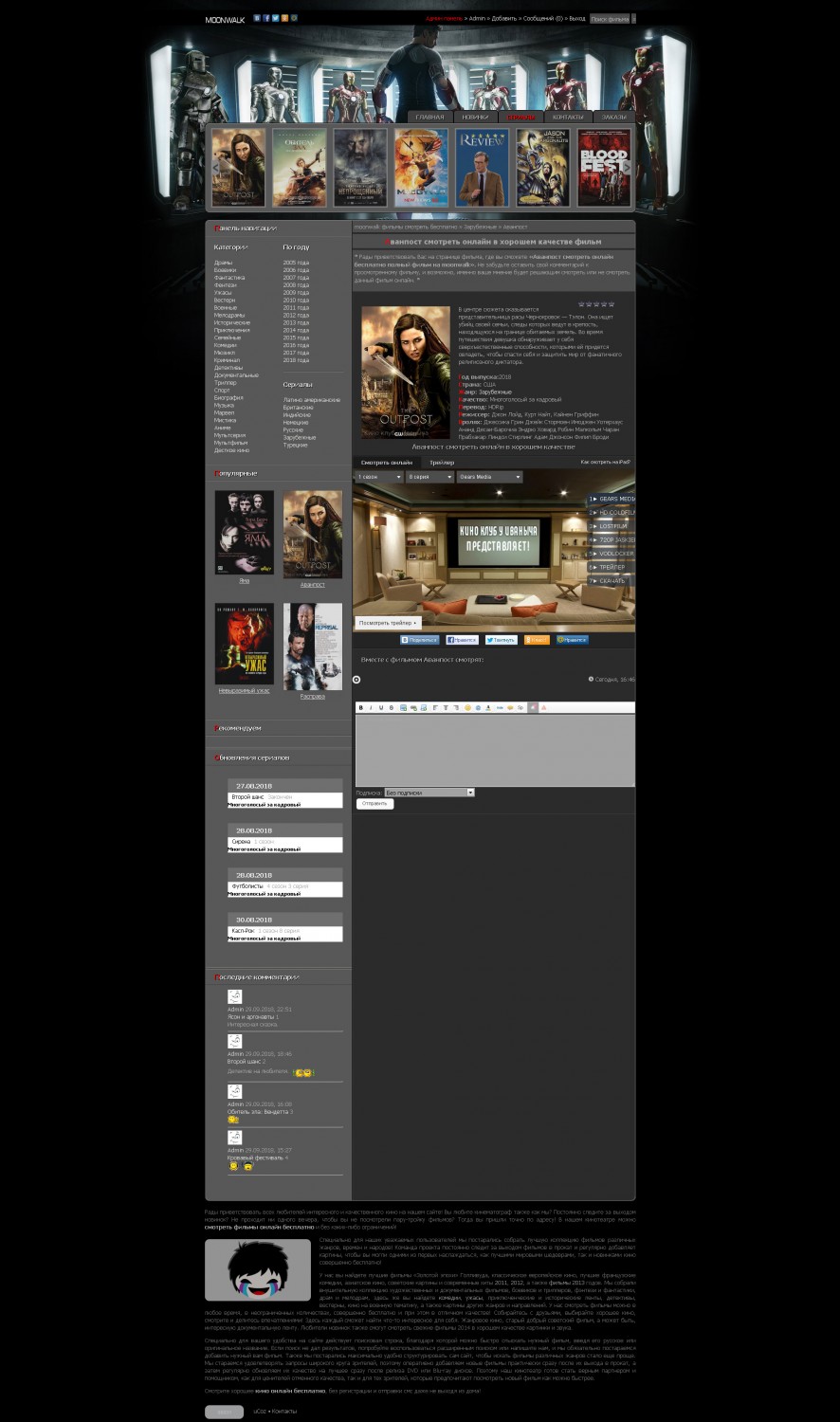Click the Отправить comment button
This screenshot has height=1422, width=840.
pyautogui.click(x=374, y=804)
